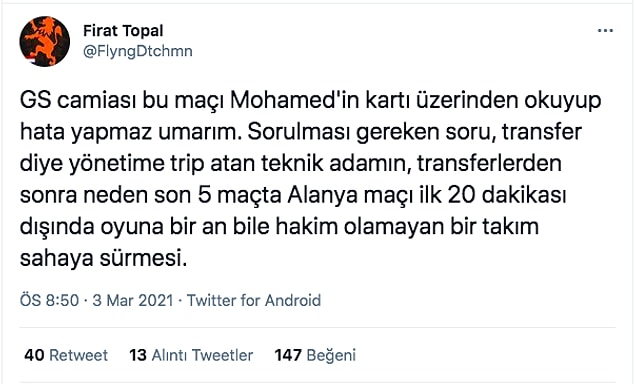635x384 pixels.
Task: Click the Beğeni label
Action: click(x=331, y=356)
